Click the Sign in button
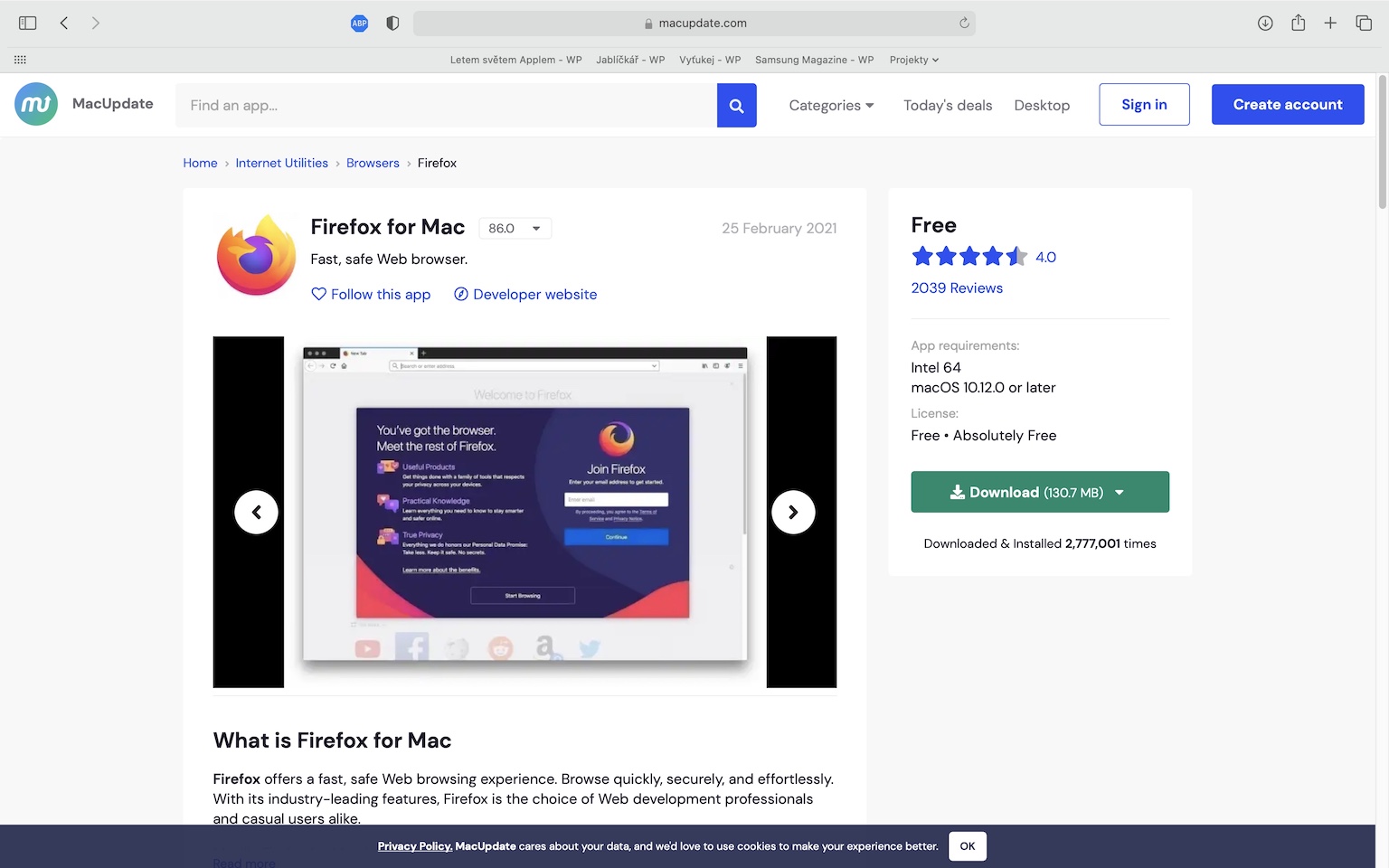Image resolution: width=1389 pixels, height=868 pixels. point(1144,104)
